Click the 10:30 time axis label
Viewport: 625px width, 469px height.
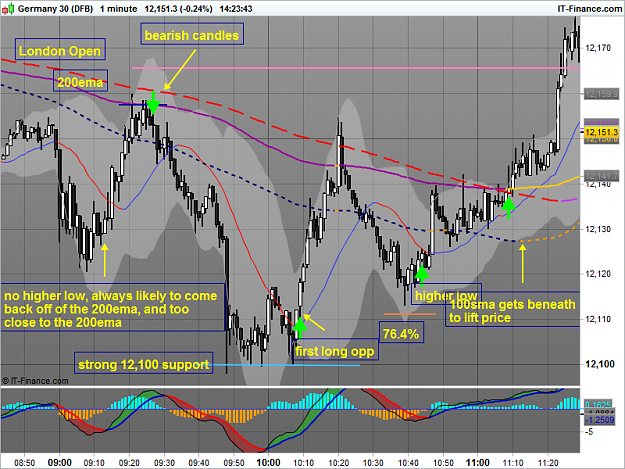click(x=373, y=463)
